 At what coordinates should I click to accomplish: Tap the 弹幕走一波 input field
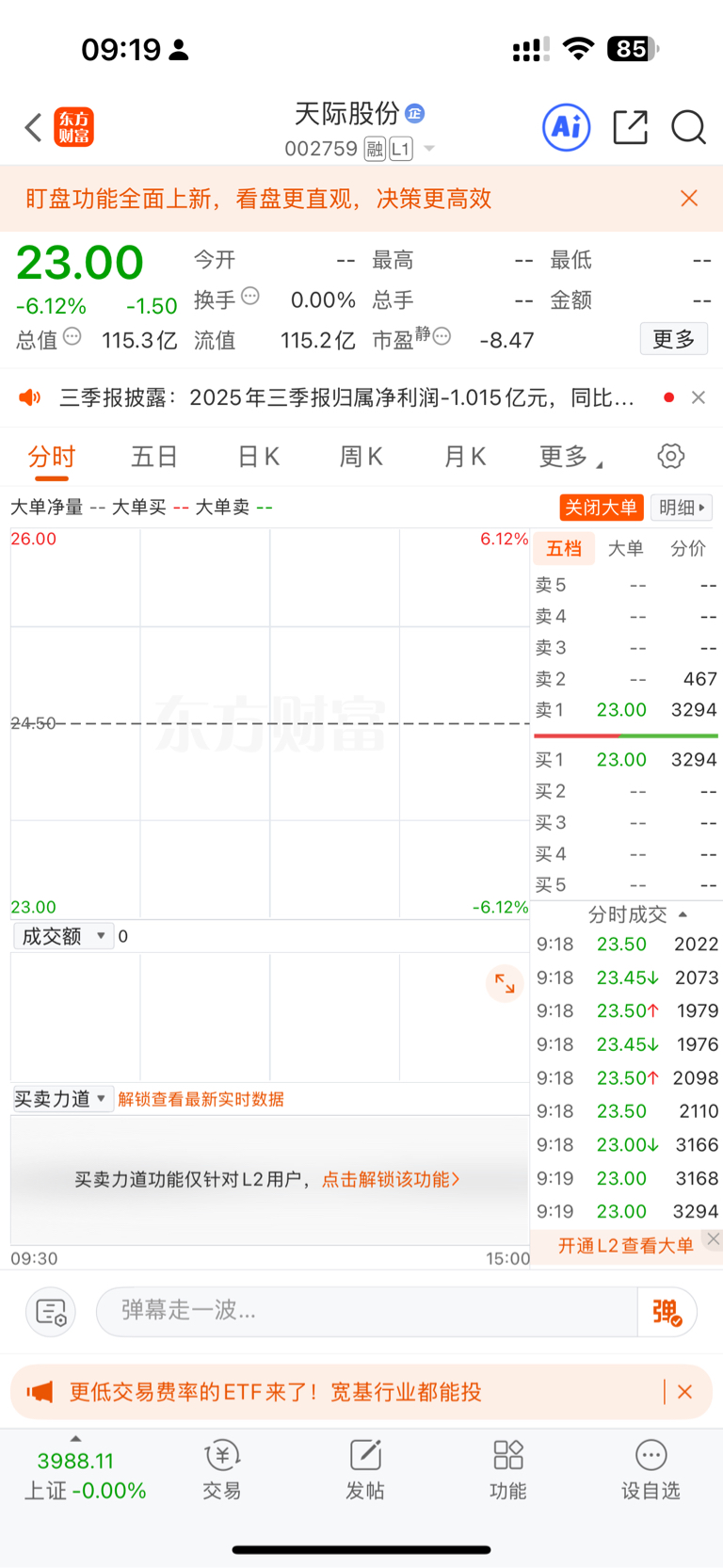367,1311
